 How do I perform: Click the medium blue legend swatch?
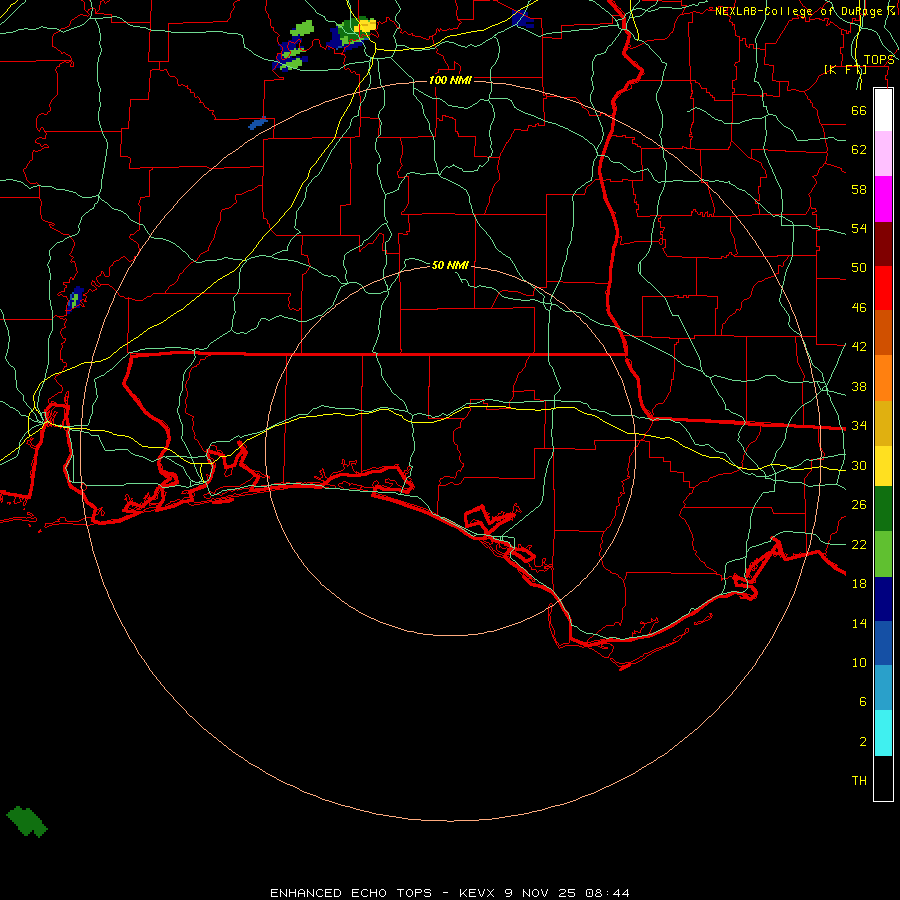click(883, 643)
